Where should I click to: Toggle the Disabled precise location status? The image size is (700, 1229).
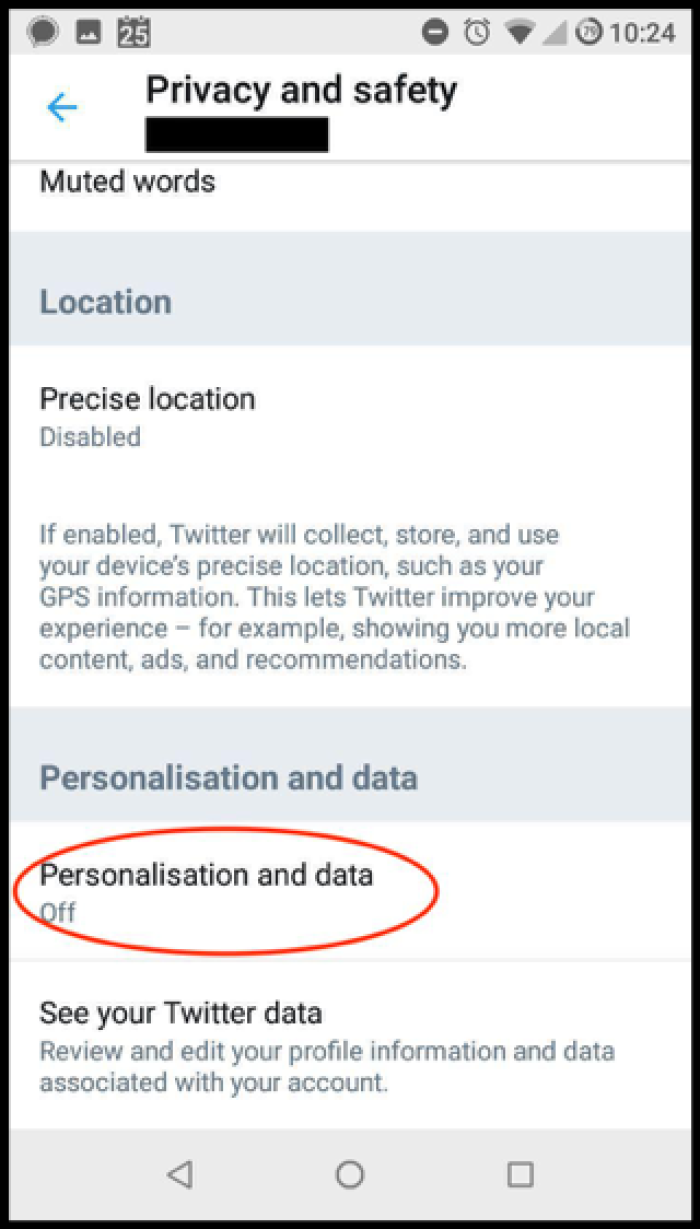[x=90, y=437]
